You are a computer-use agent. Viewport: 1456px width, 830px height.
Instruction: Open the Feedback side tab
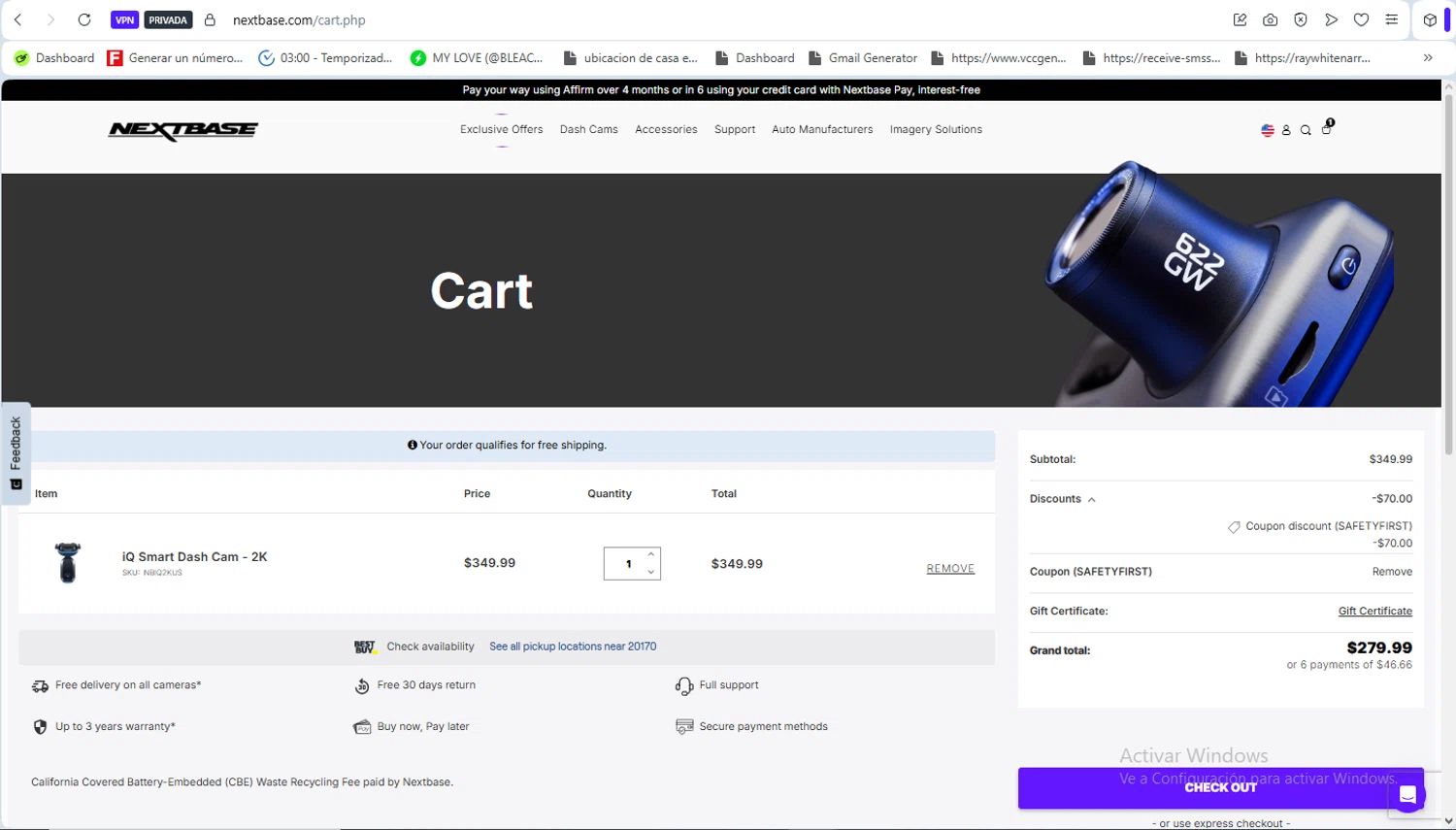pos(16,453)
